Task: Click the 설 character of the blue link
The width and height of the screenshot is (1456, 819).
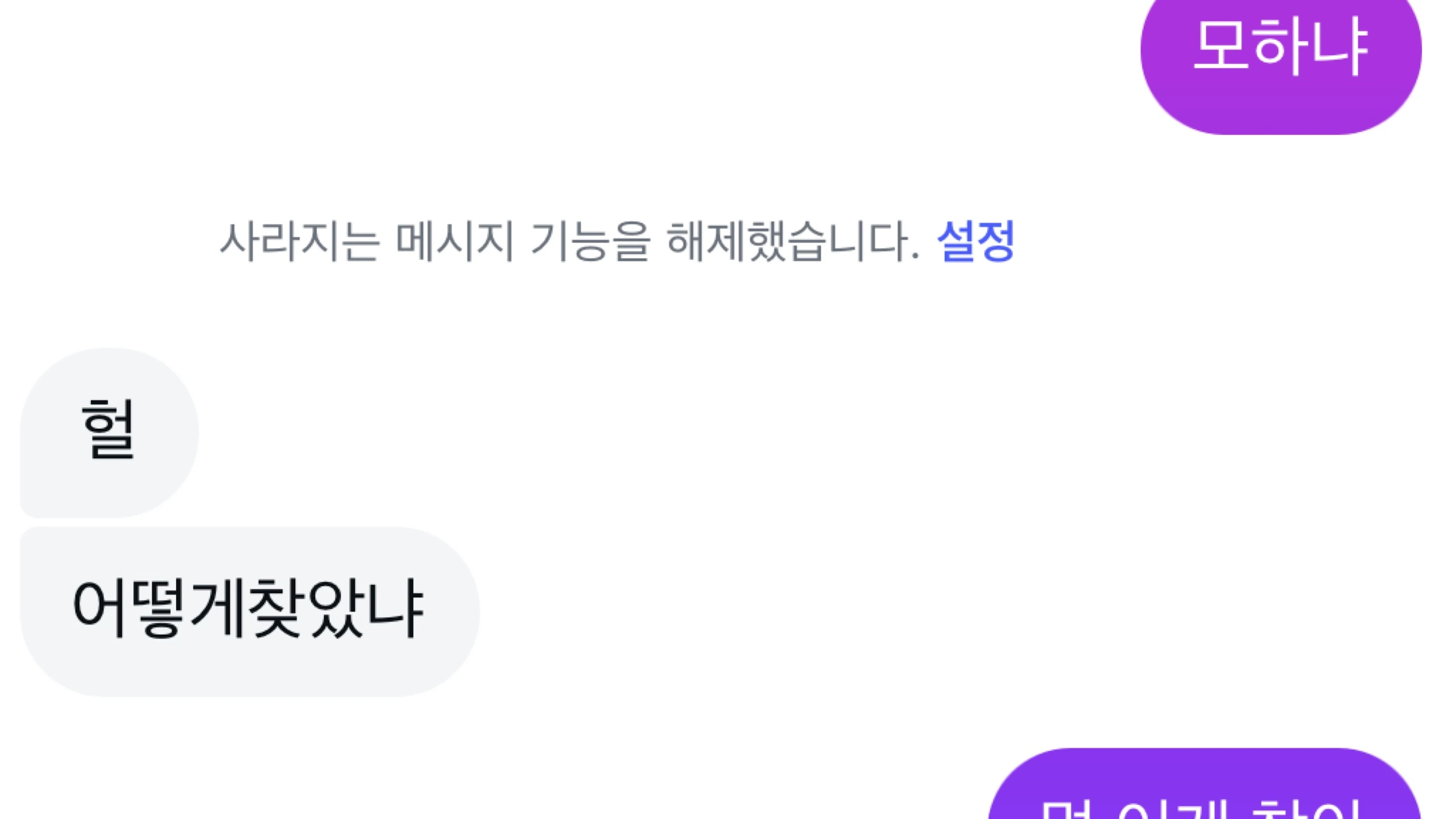Action: coord(955,241)
